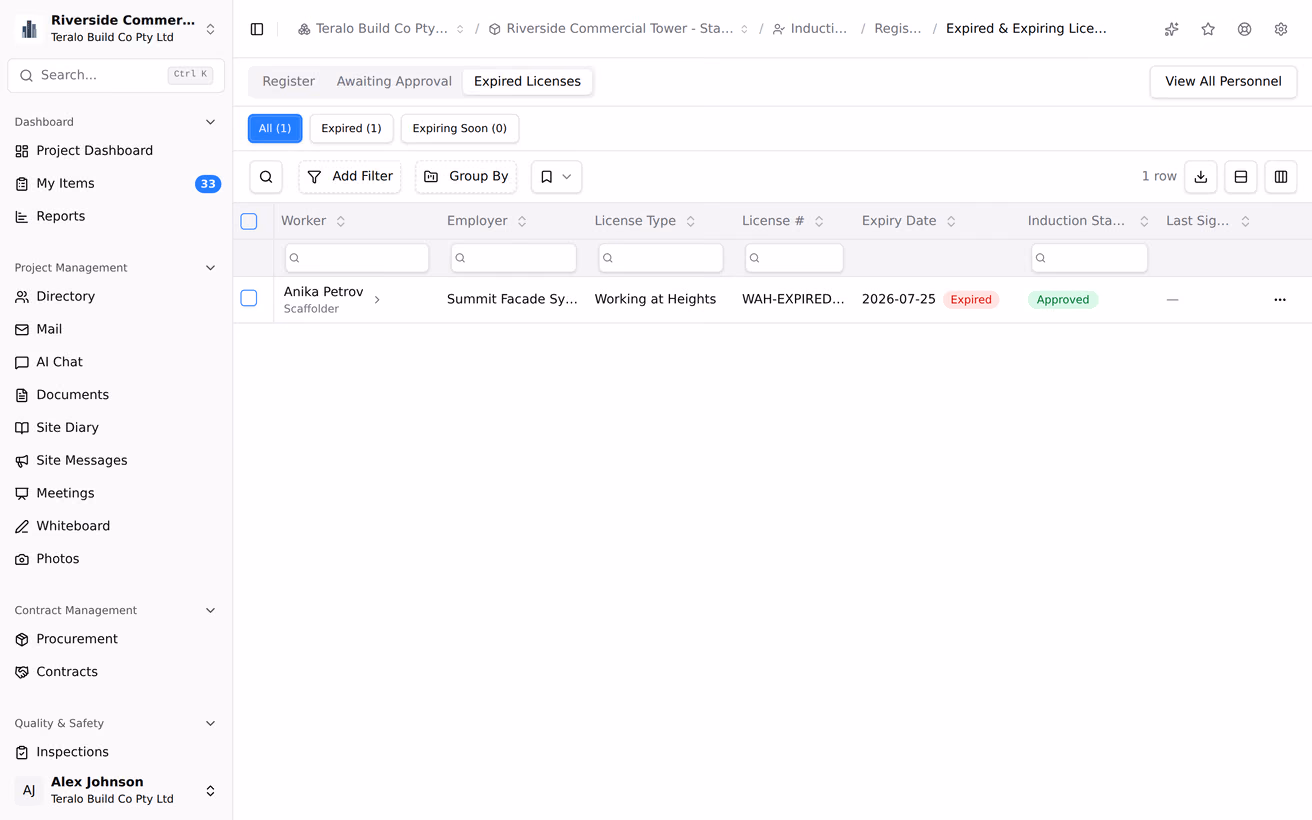This screenshot has width=1312, height=820.
Task: Open the AI sparkle assistant icon
Action: (1171, 29)
